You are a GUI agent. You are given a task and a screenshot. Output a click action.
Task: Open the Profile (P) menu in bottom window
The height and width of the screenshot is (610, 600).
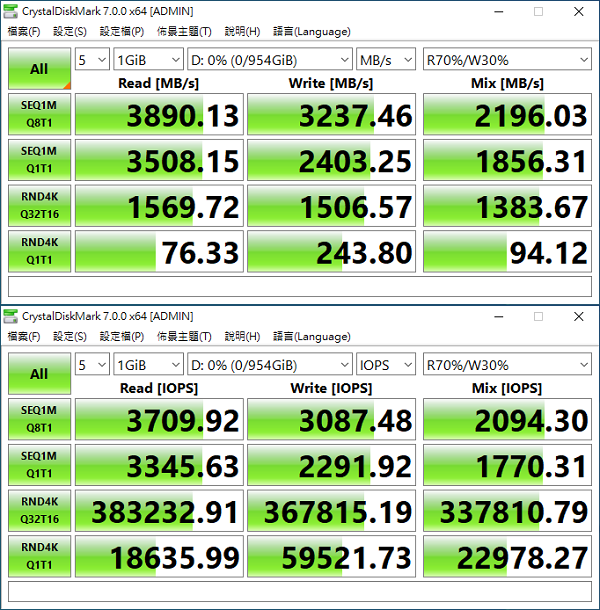[122, 337]
